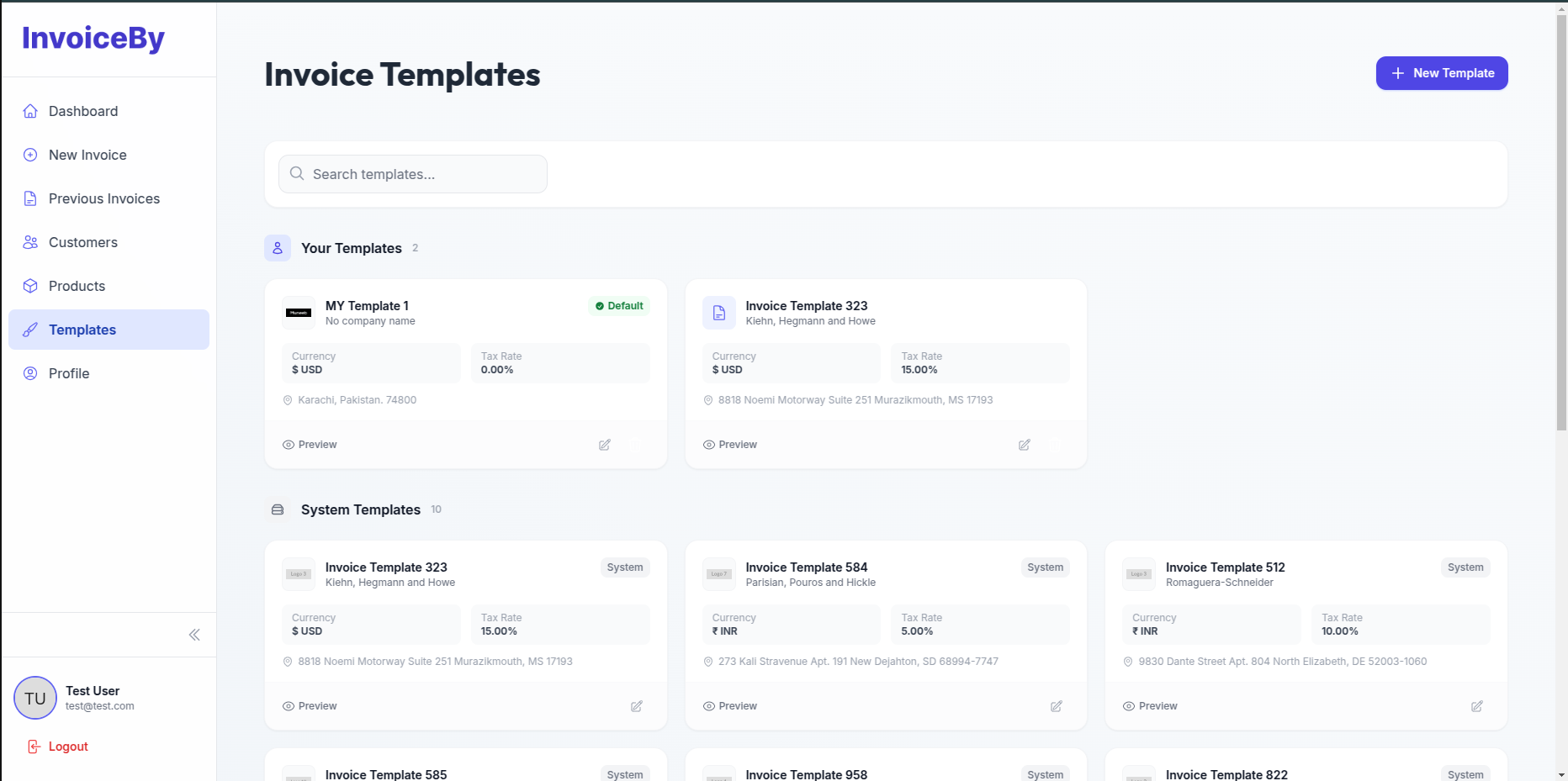Click the System badge on Invoice Template 512

click(x=1465, y=567)
